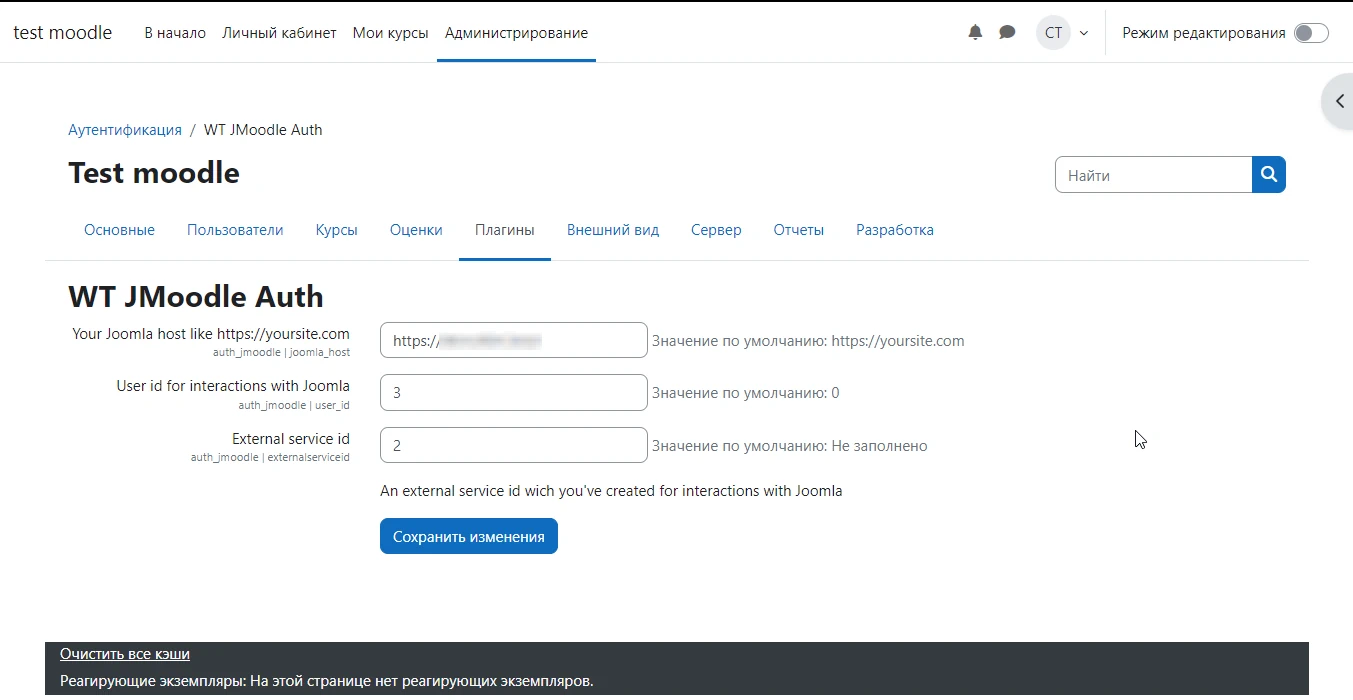1353x700 pixels.
Task: Open the Аутентификация breadcrumb link
Action: click(x=124, y=129)
